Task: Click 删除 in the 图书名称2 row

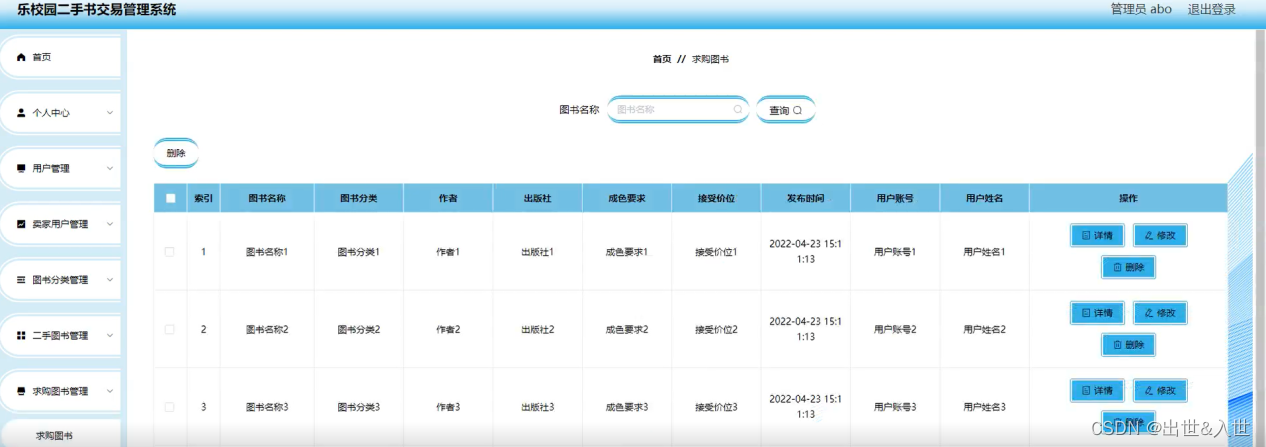Action: coord(1128,345)
